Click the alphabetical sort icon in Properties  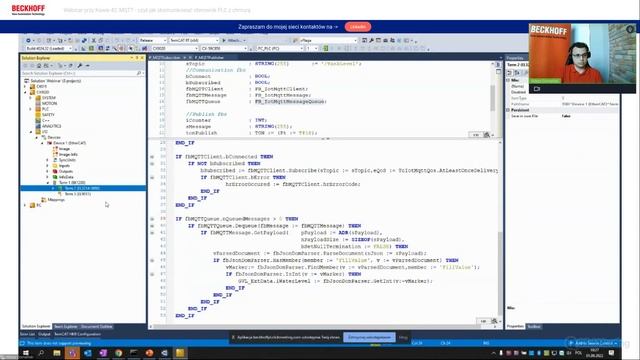(x=517, y=73)
